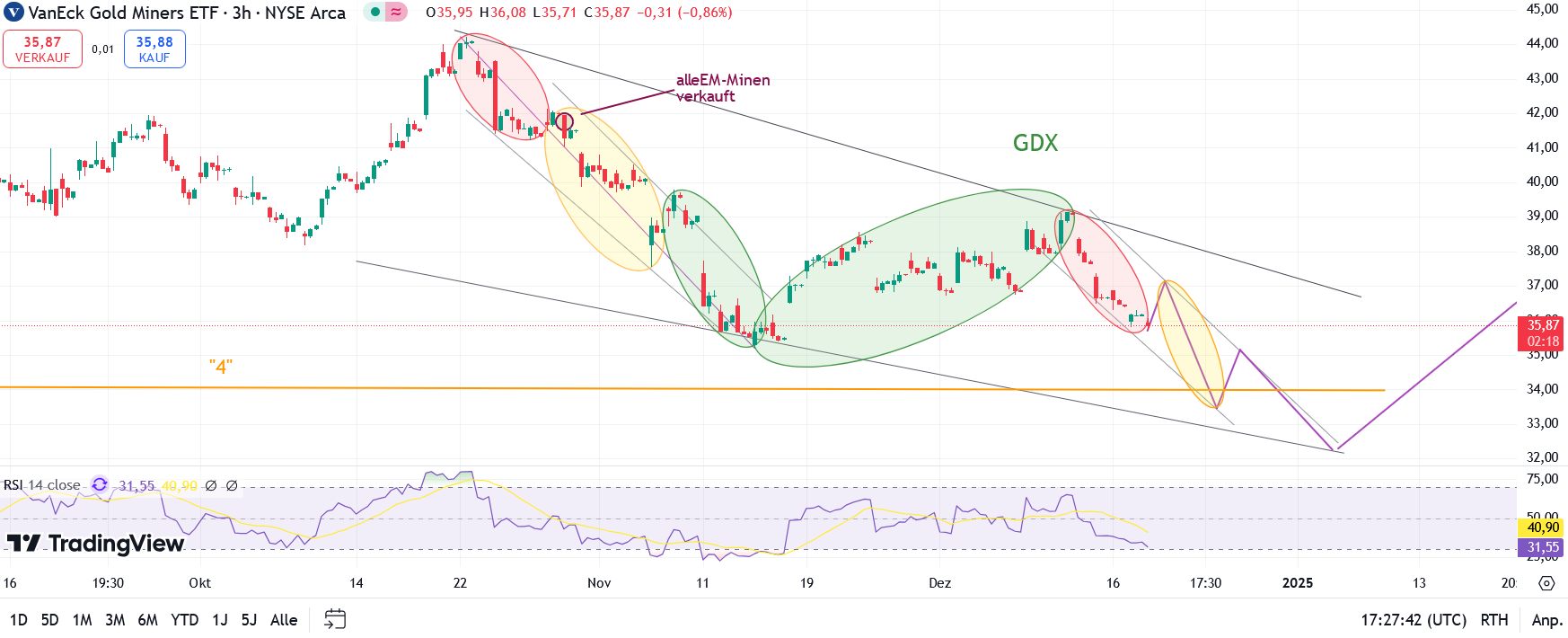This screenshot has height=638, width=1568.
Task: Toggle Anp. auto-adjust scale option
Action: coord(1546,620)
